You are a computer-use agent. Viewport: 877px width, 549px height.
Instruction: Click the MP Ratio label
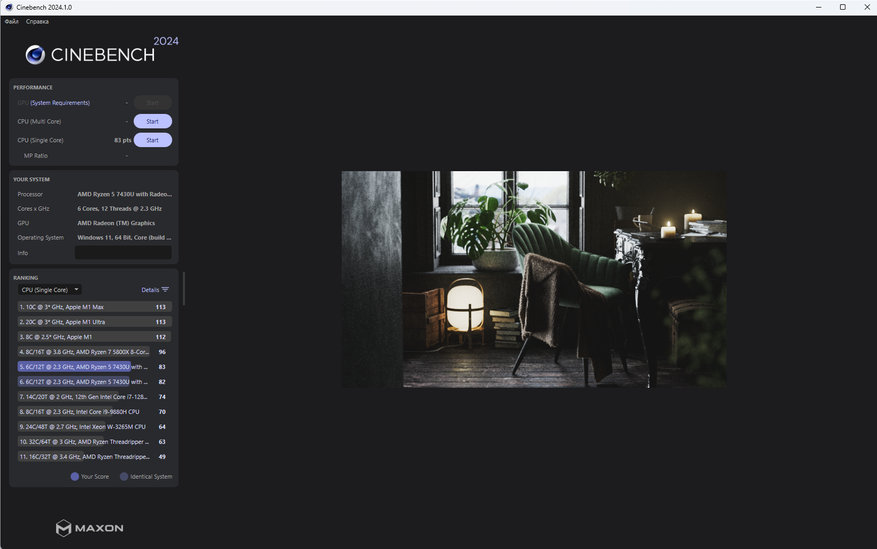click(36, 156)
